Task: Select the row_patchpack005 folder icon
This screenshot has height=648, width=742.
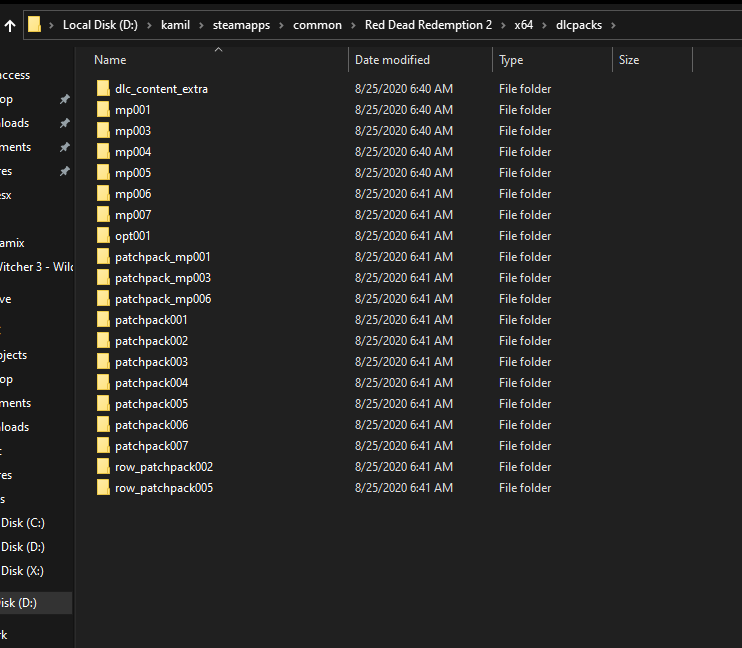Action: click(x=103, y=487)
